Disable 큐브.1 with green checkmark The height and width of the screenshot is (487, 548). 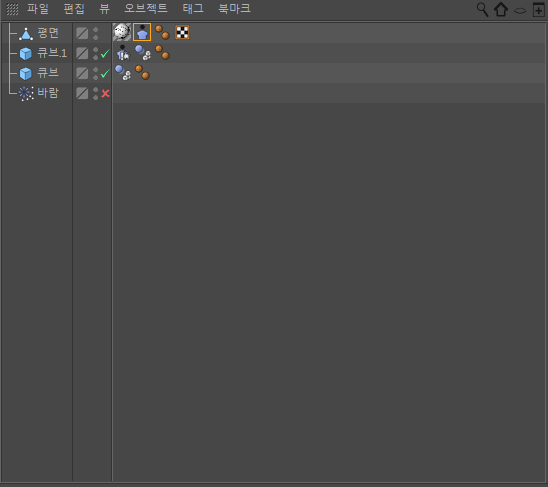click(105, 53)
